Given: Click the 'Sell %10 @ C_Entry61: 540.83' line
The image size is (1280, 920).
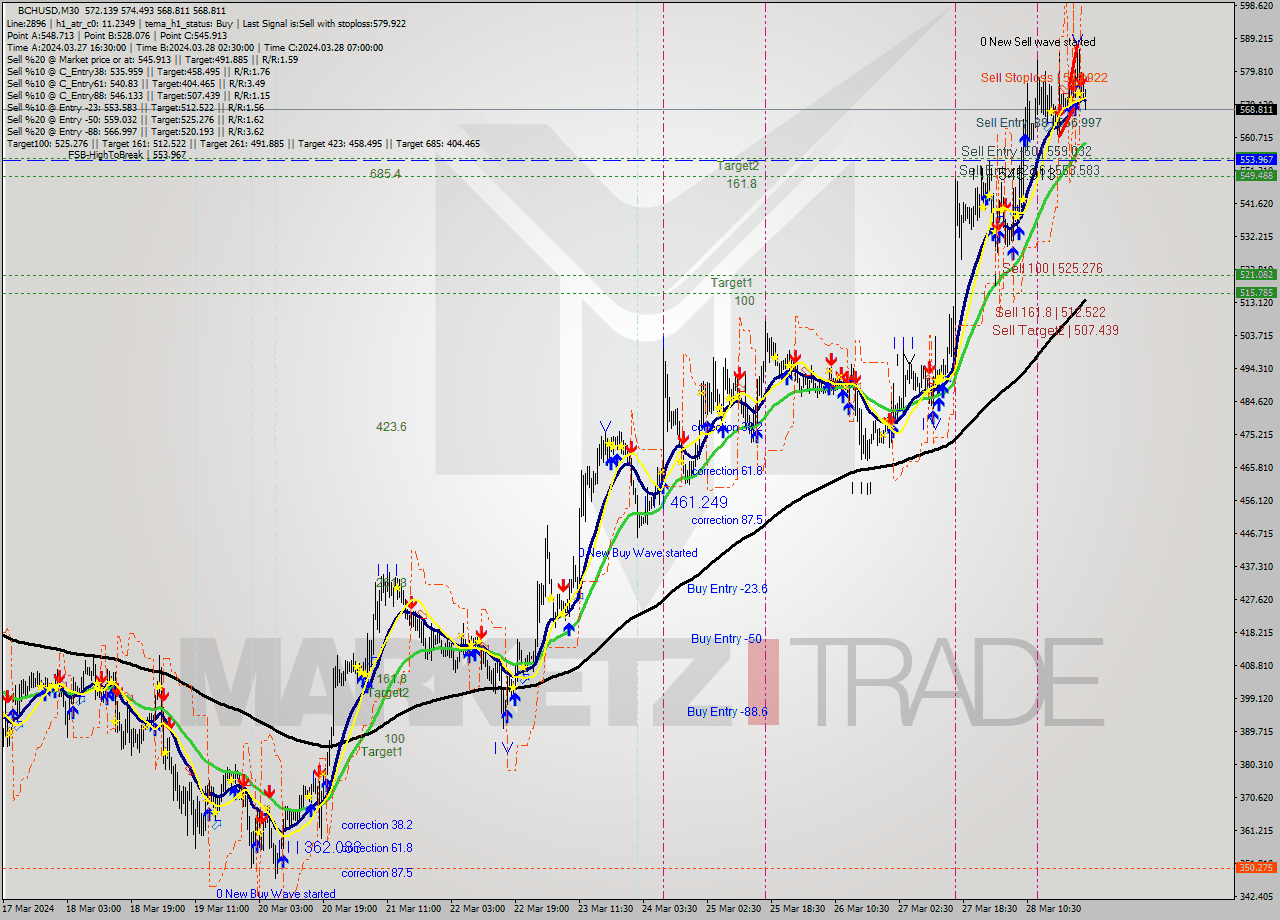Looking at the screenshot, I should 138,83.
